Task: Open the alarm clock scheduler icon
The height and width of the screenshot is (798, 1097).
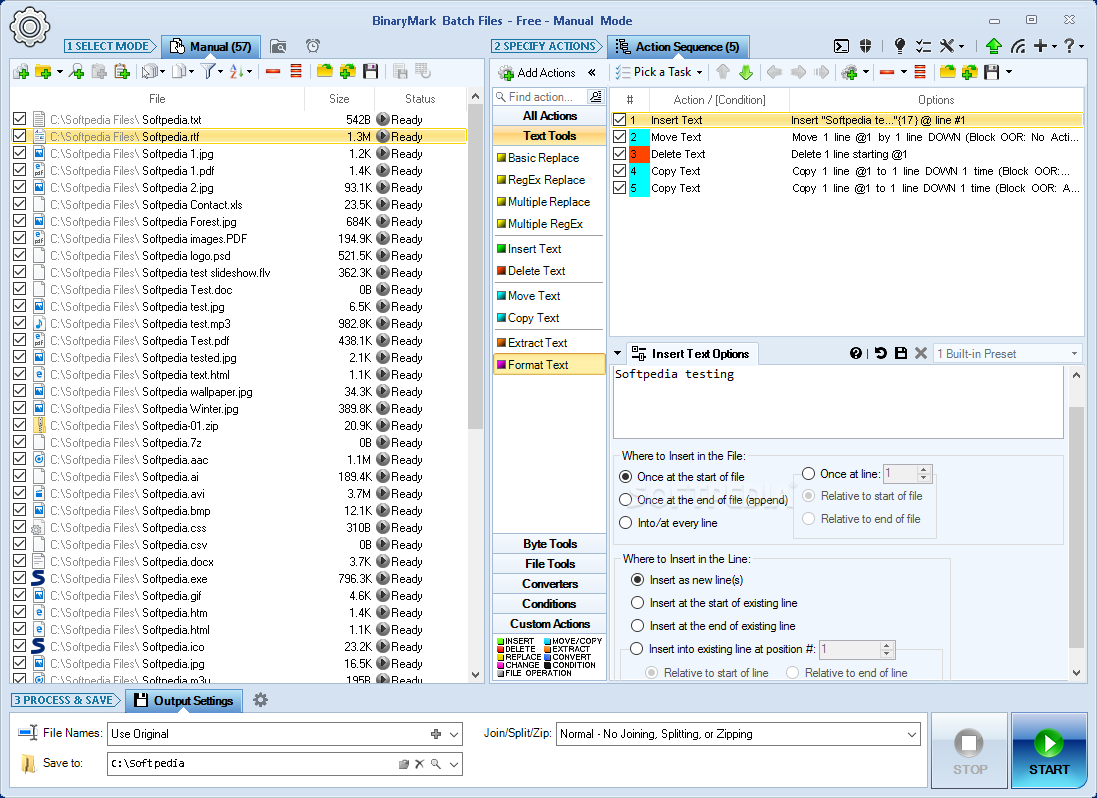Action: tap(313, 46)
